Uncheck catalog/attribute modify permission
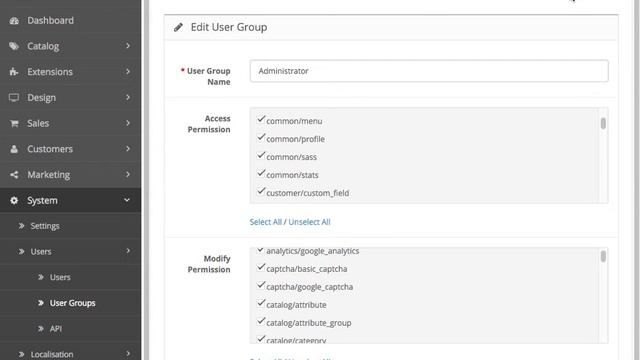640x360 pixels. tap(261, 303)
